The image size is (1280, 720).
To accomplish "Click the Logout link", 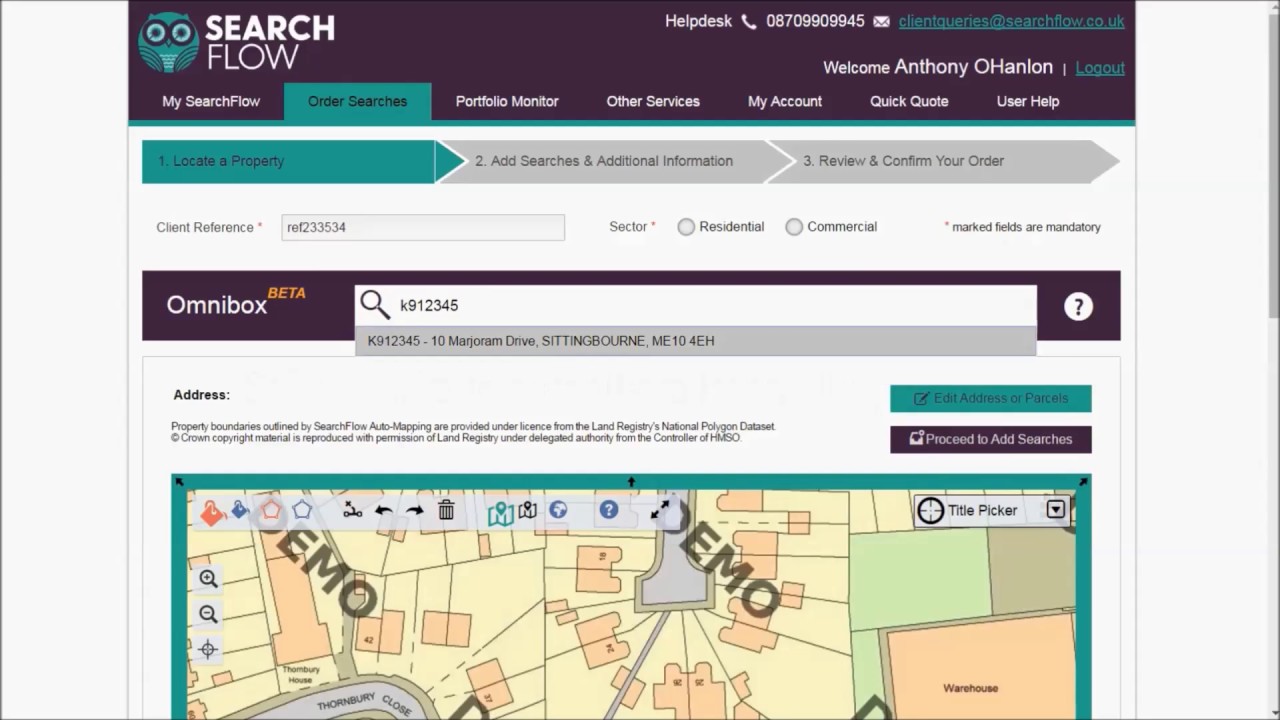I will pyautogui.click(x=1100, y=68).
